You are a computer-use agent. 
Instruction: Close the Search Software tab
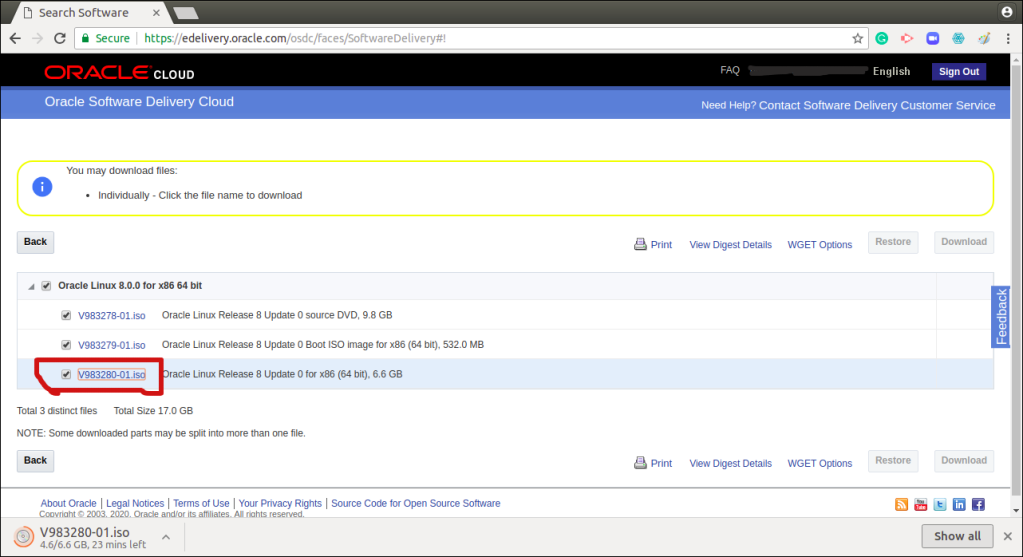[x=156, y=12]
